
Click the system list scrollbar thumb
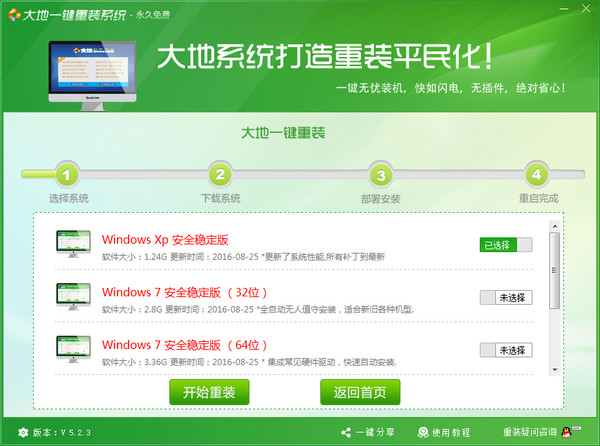pos(554,270)
